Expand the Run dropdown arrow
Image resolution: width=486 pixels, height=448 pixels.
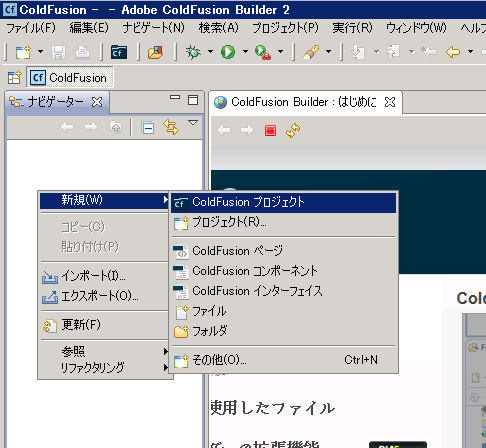245,52
